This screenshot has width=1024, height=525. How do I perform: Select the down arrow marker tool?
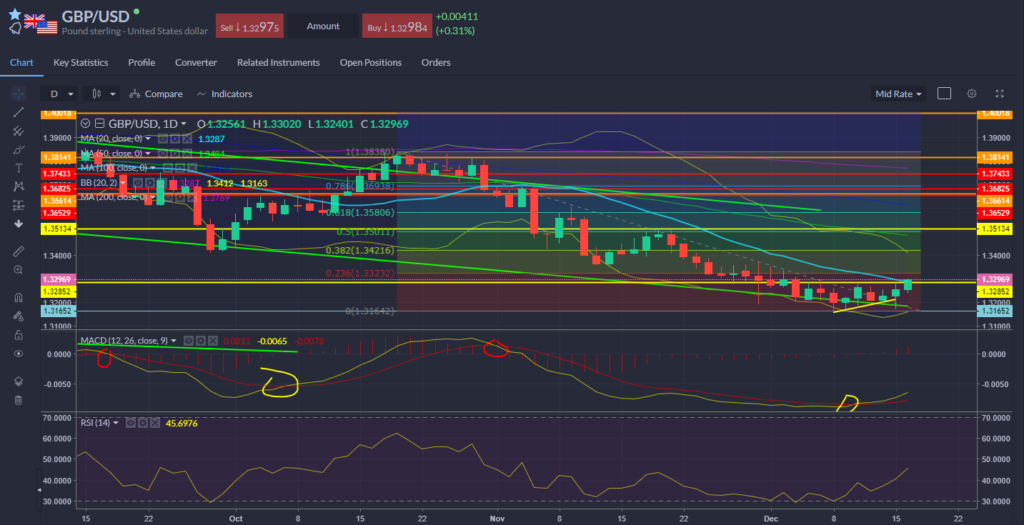tap(18, 224)
